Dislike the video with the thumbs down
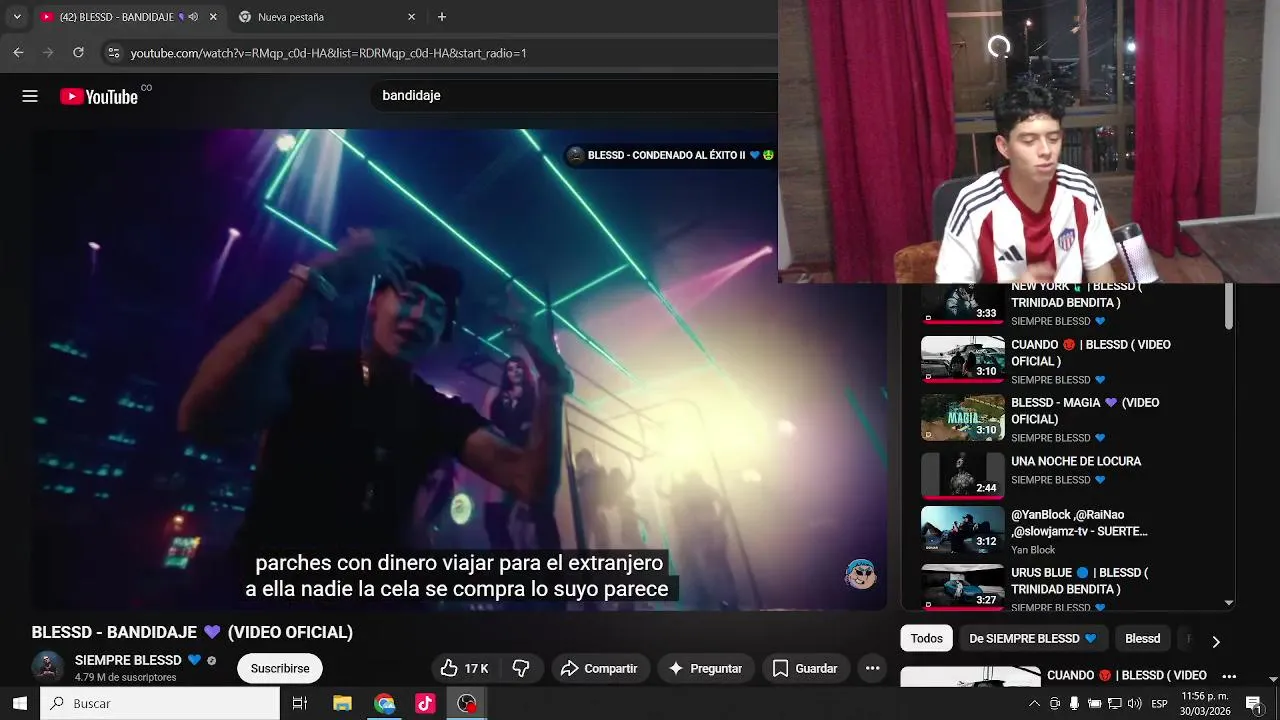Screen dimensions: 1280x720 click(x=521, y=668)
